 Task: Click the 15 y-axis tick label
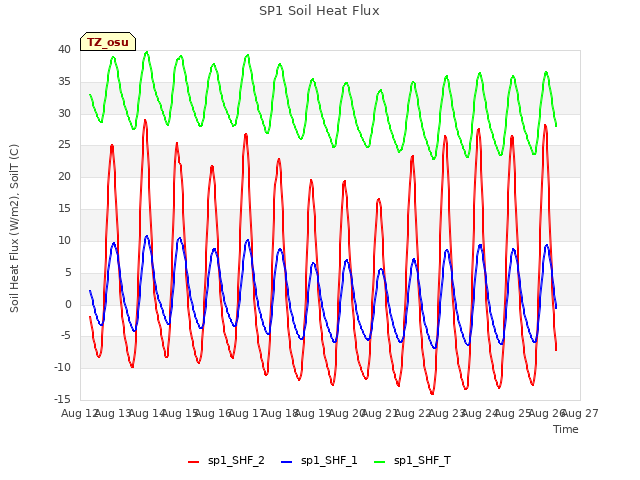(x=64, y=209)
